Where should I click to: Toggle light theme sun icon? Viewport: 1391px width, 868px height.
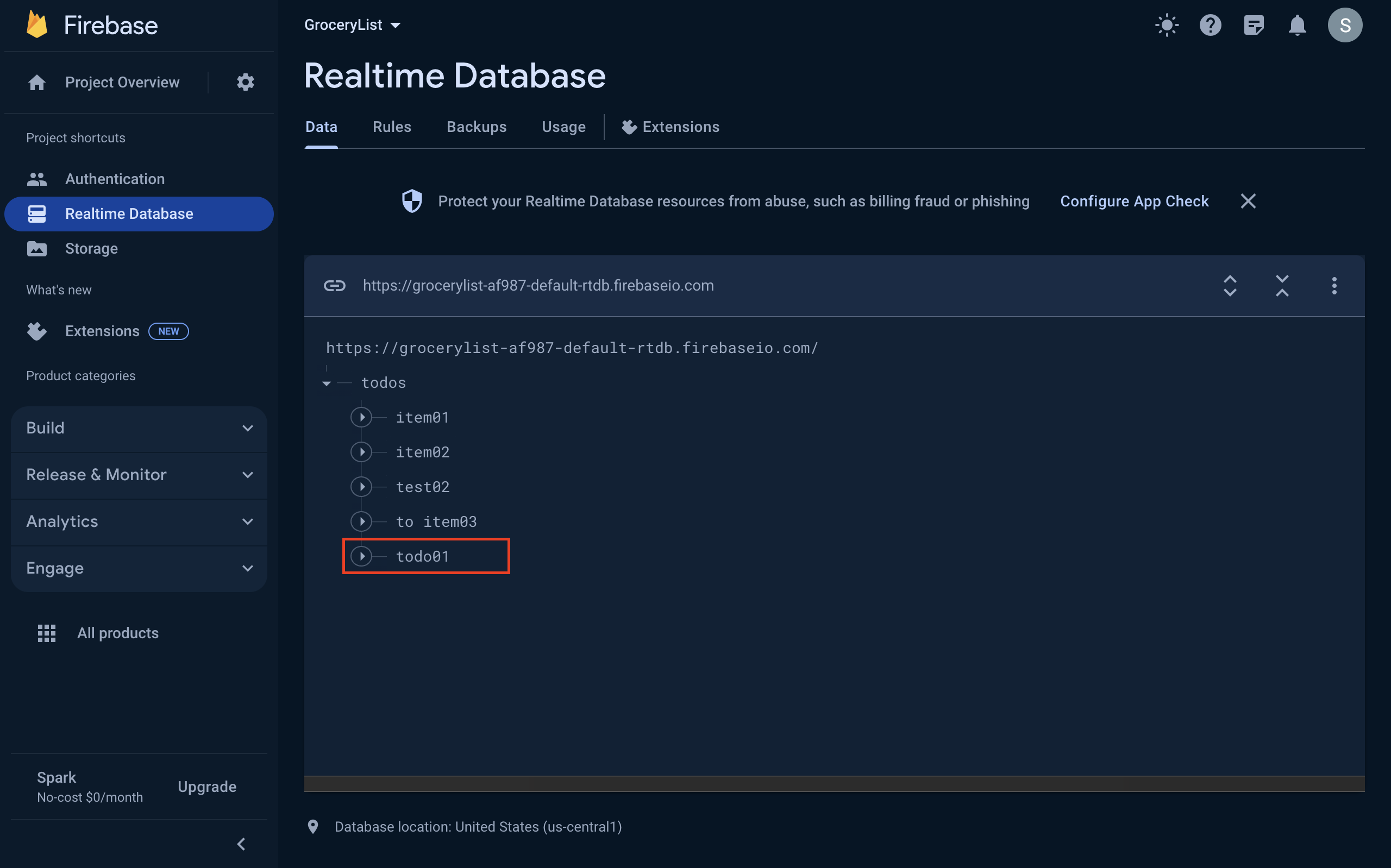point(1167,26)
